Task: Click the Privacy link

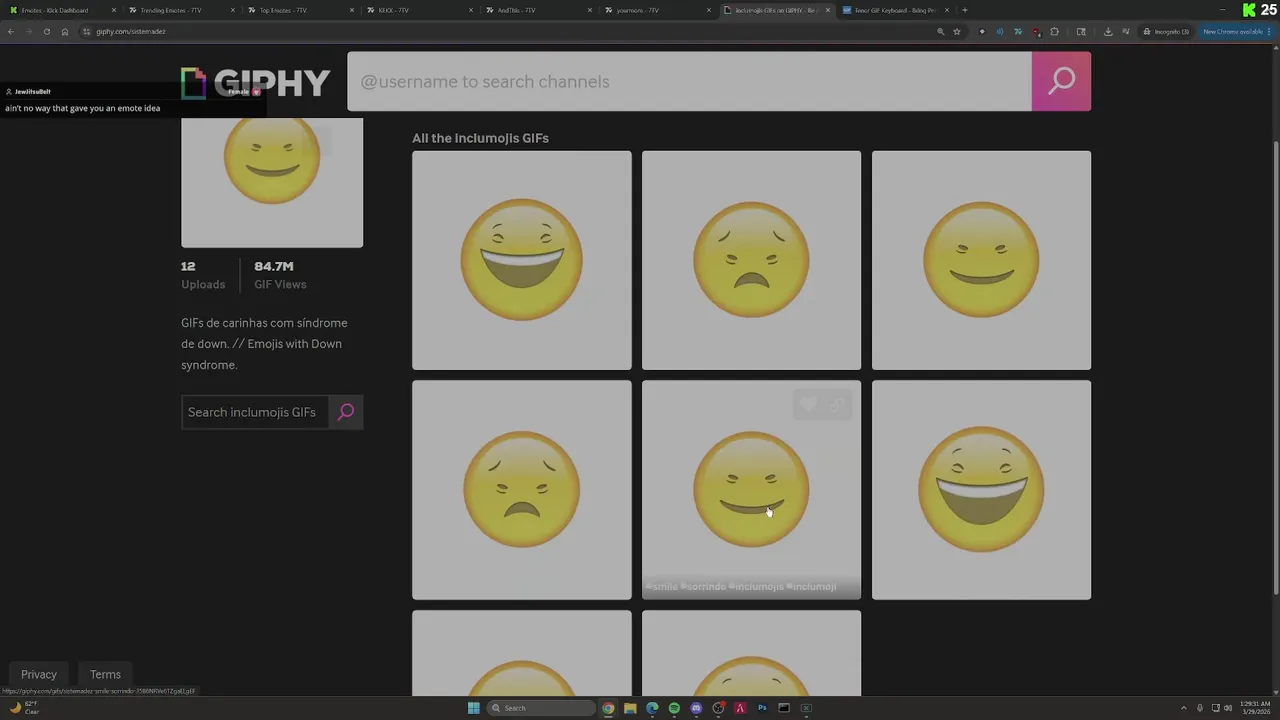Action: click(x=39, y=674)
